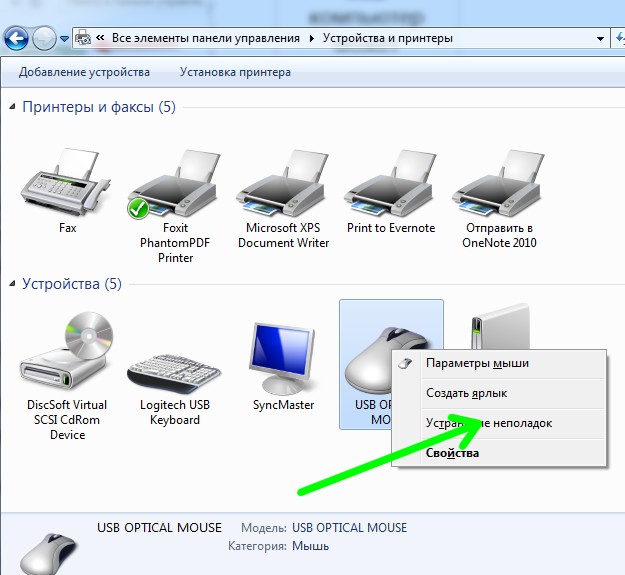Select the Fax device icon

click(67, 185)
